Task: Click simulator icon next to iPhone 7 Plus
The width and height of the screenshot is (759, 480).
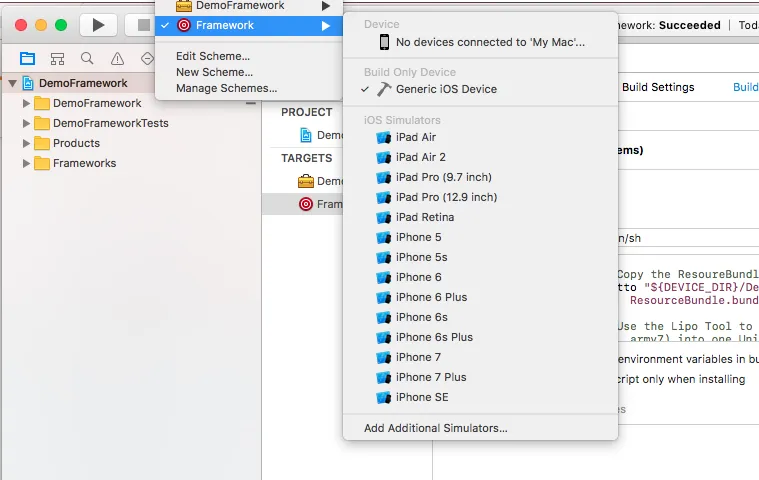Action: (x=384, y=377)
